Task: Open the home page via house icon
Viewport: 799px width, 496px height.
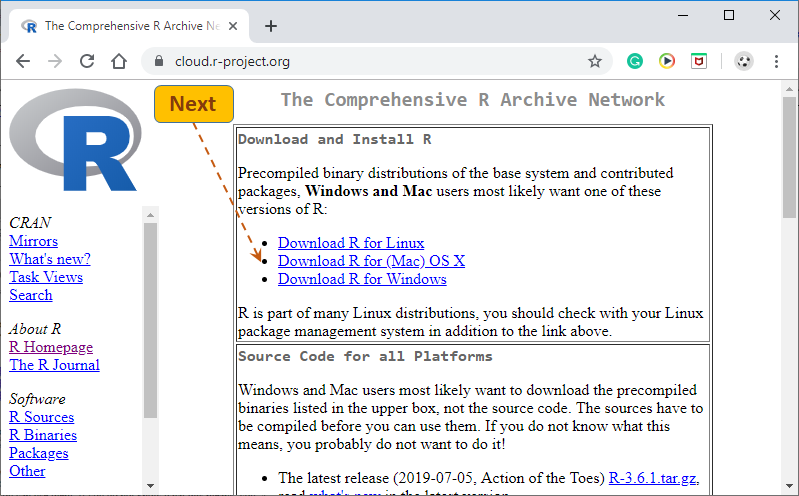Action: [x=119, y=61]
